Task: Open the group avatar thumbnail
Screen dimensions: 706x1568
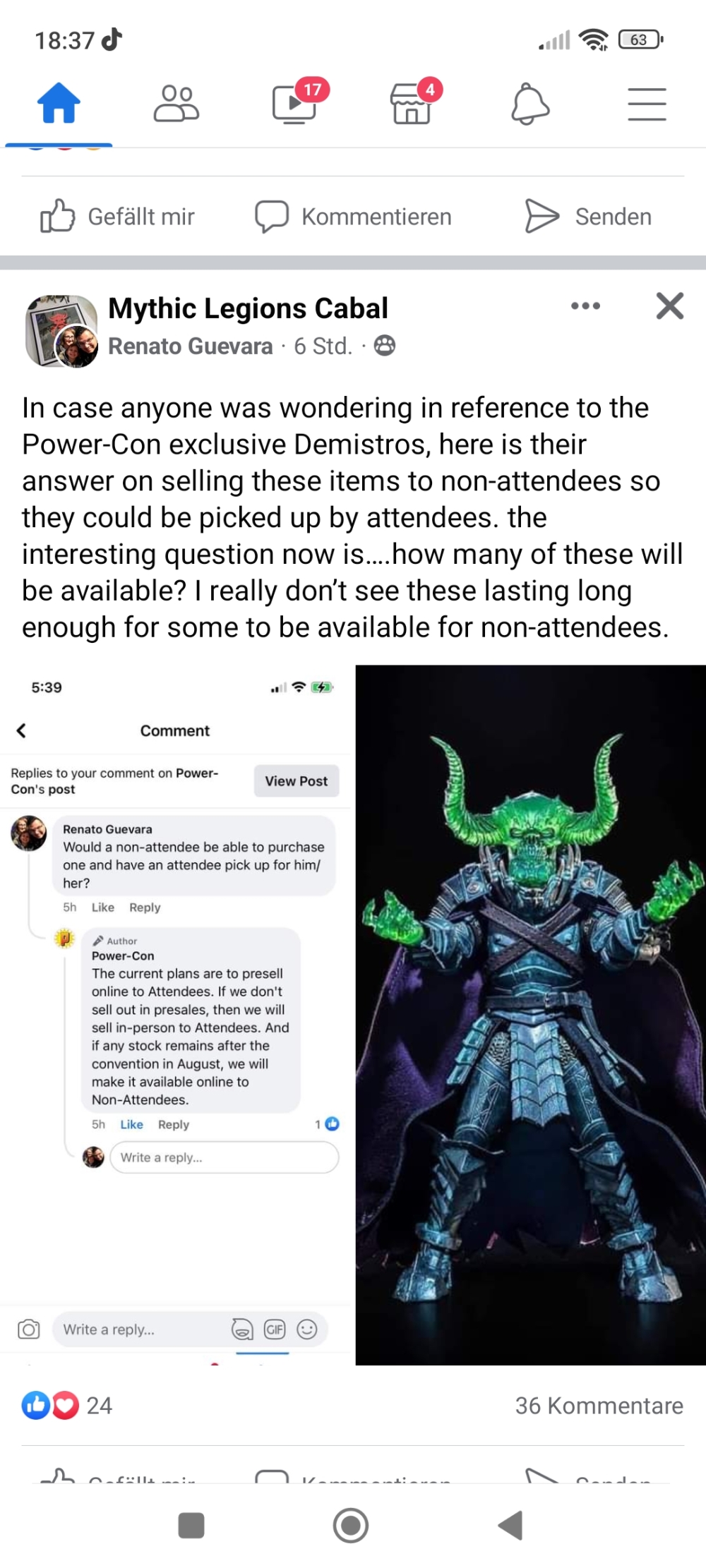Action: (x=61, y=330)
